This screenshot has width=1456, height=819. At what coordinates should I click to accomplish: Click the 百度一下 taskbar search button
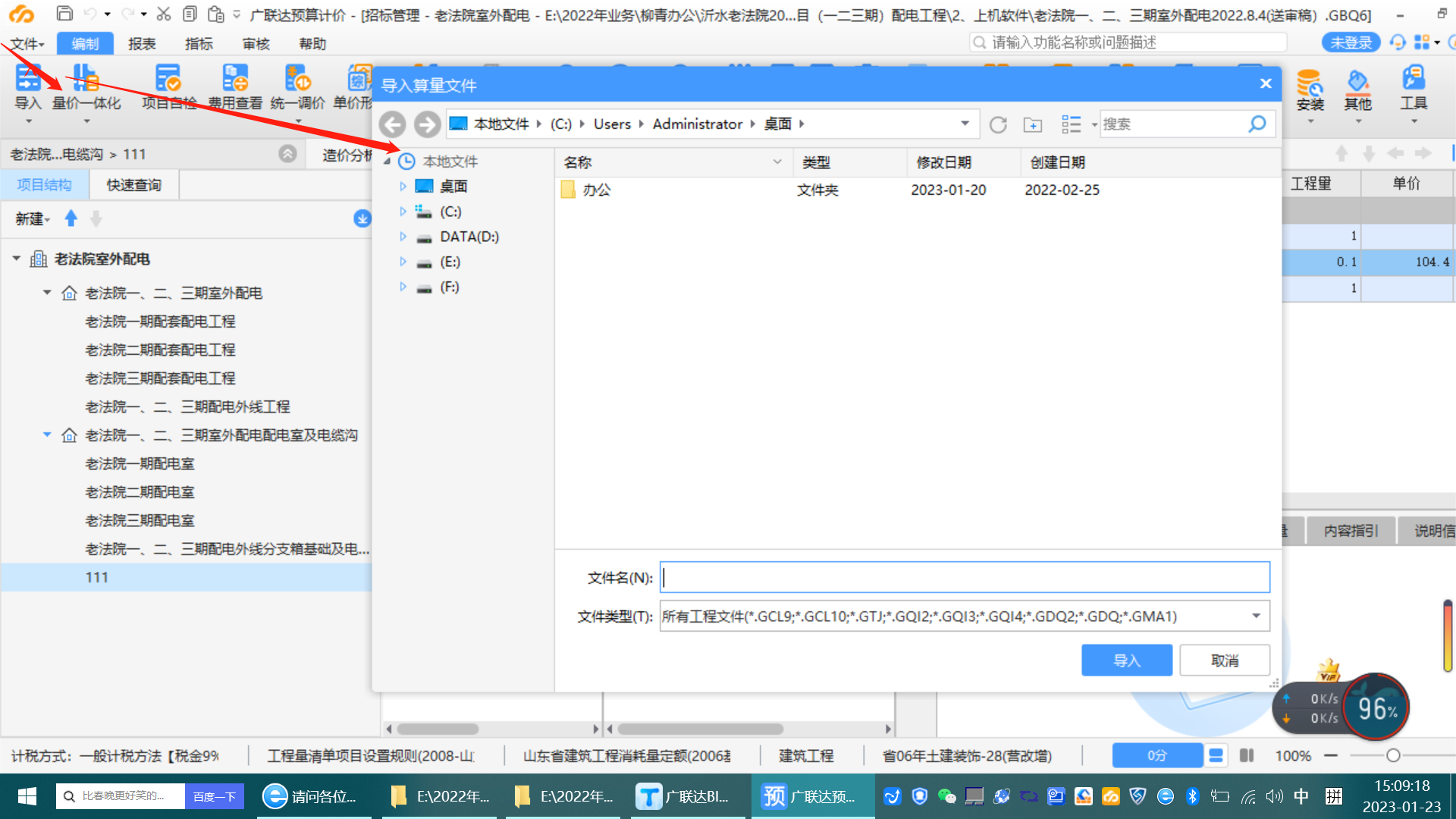pyautogui.click(x=214, y=796)
